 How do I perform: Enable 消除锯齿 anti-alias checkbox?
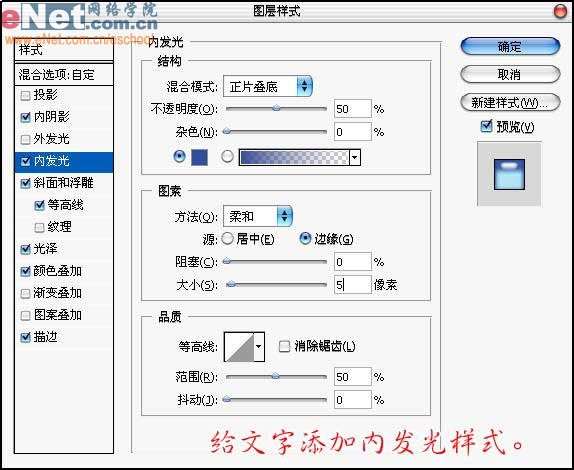point(284,346)
